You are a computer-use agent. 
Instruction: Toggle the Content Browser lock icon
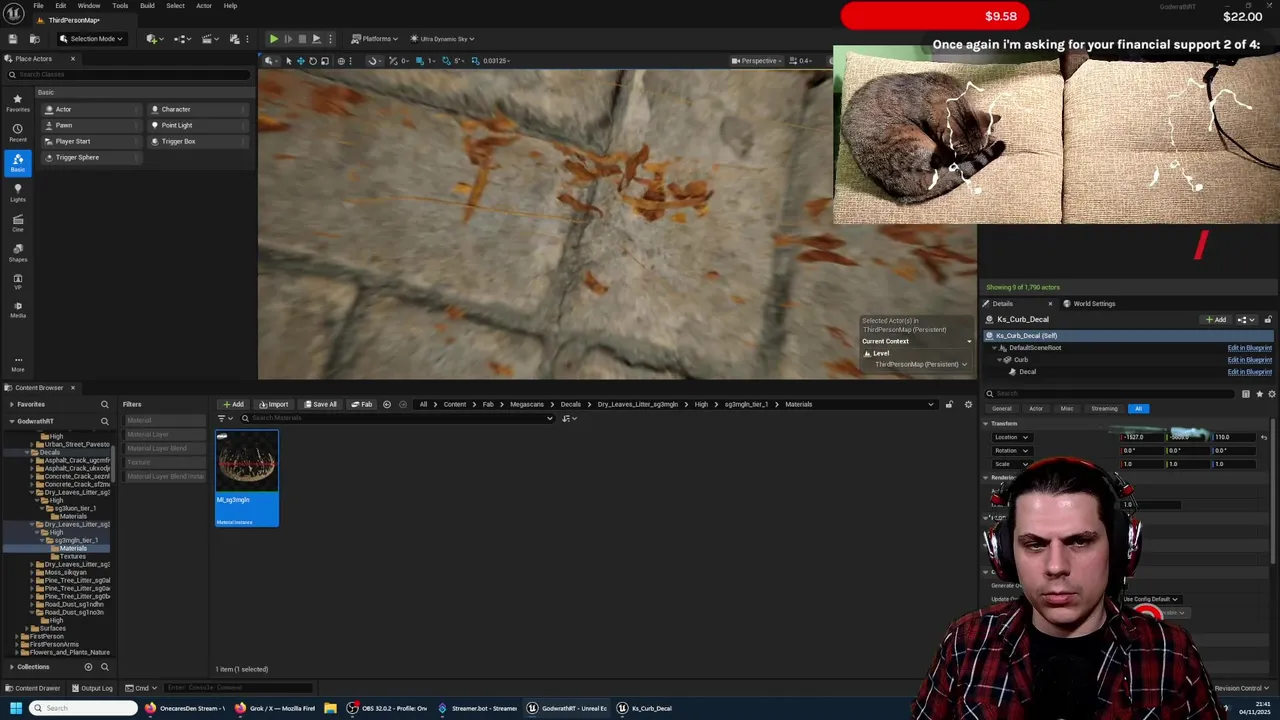[949, 404]
